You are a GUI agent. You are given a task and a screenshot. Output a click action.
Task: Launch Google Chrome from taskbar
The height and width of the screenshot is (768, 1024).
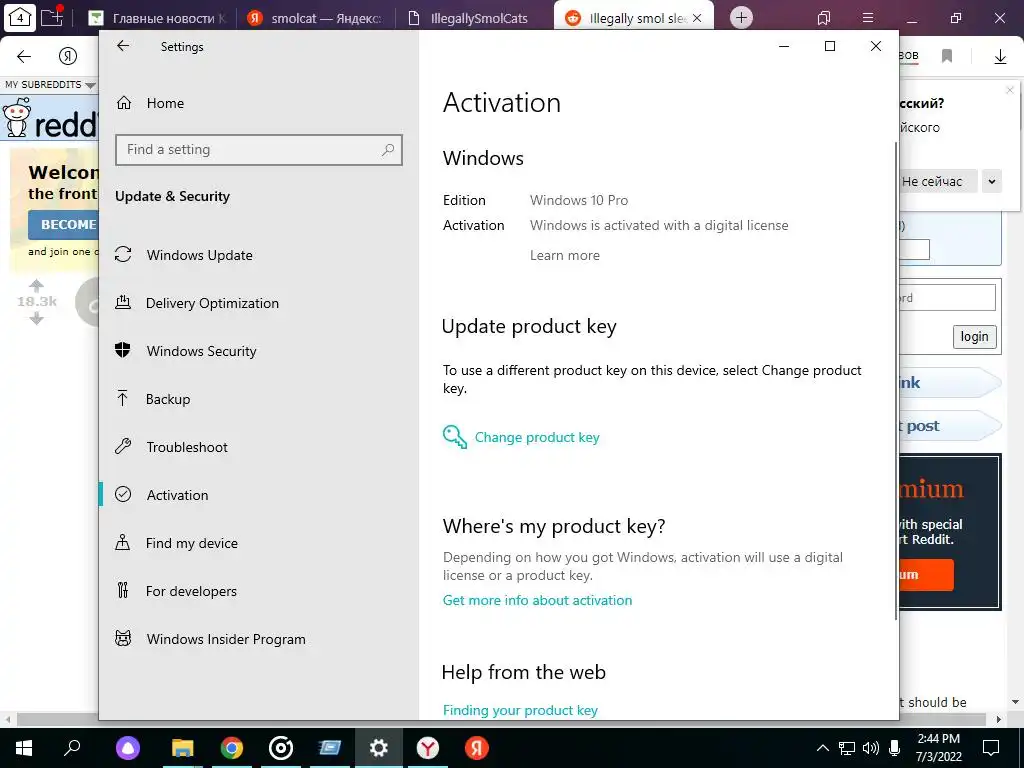232,748
